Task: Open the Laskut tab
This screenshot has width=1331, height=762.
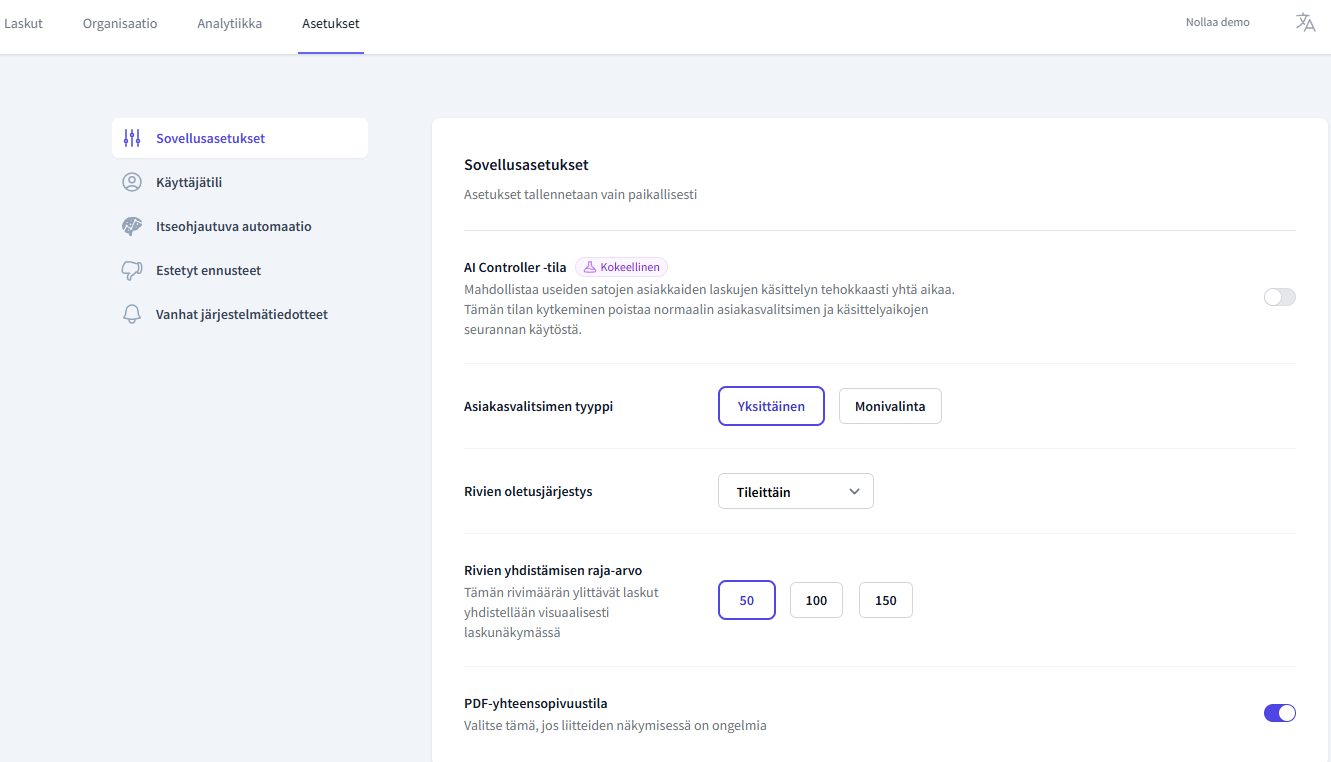Action: click(x=23, y=23)
